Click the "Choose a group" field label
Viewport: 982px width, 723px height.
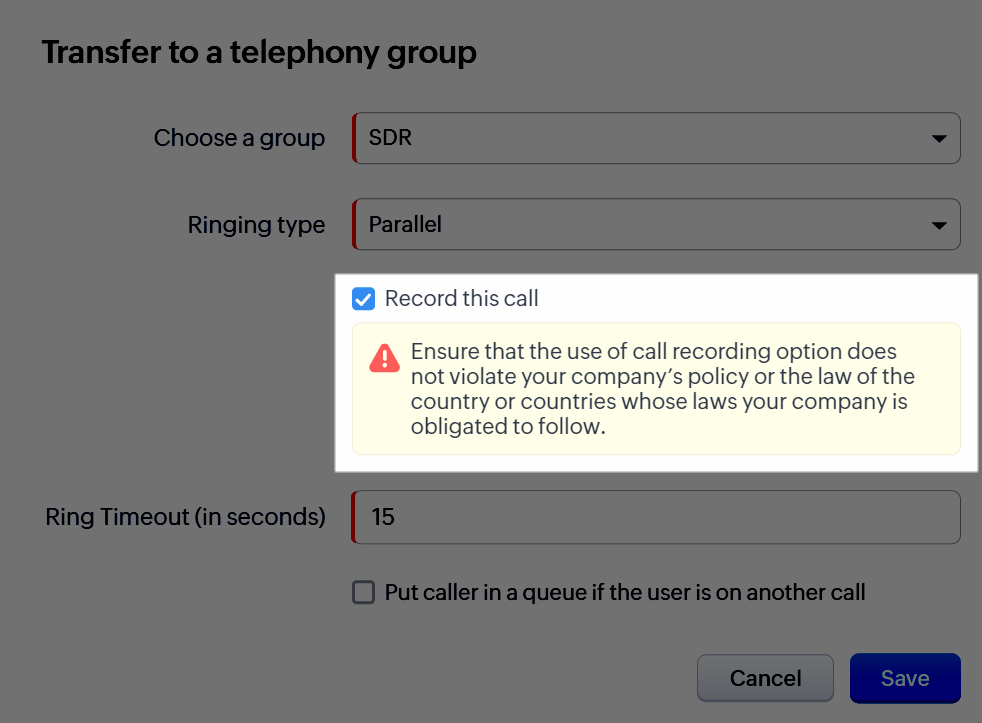click(239, 138)
